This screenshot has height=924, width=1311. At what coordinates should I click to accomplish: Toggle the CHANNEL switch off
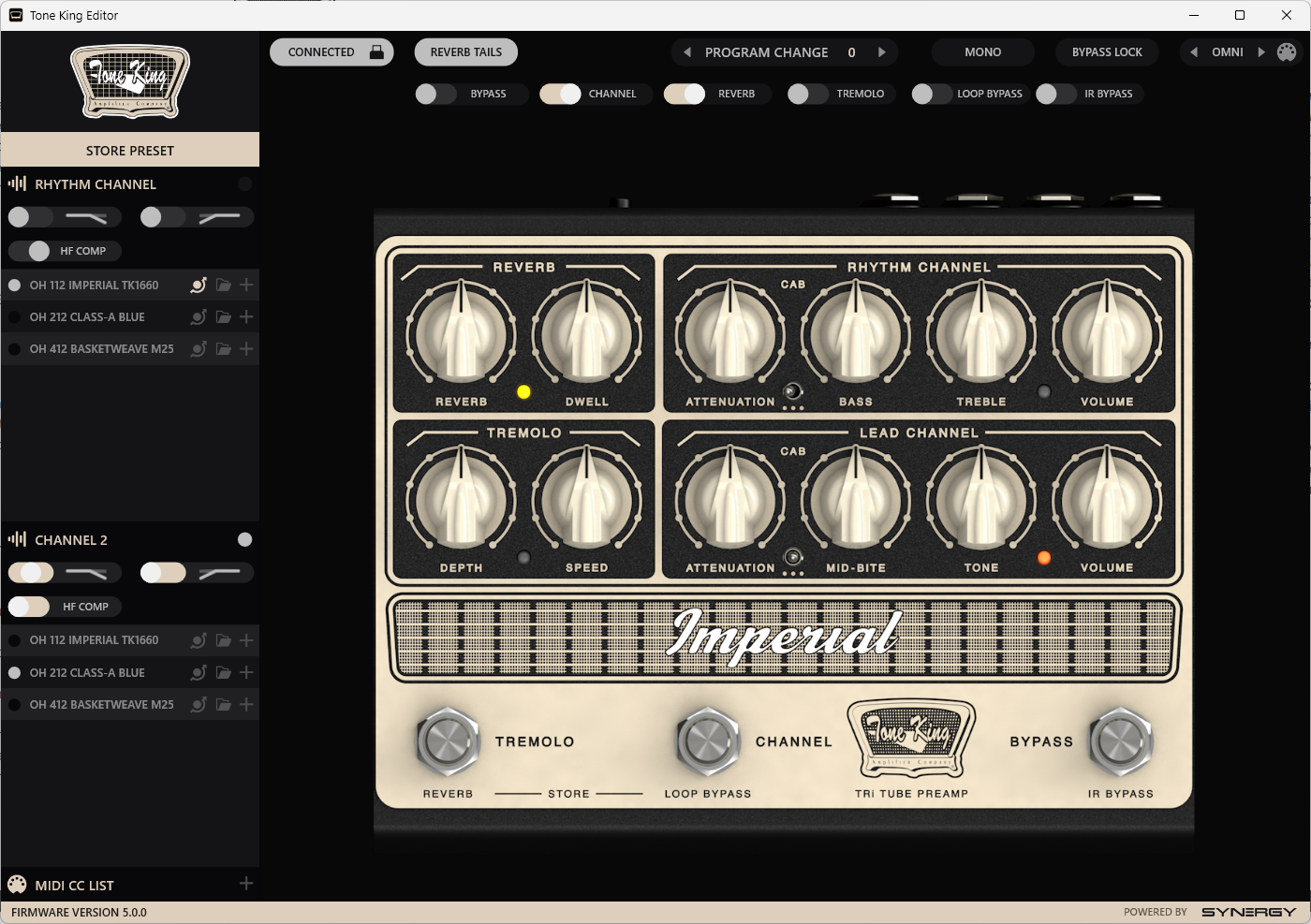[x=560, y=94]
